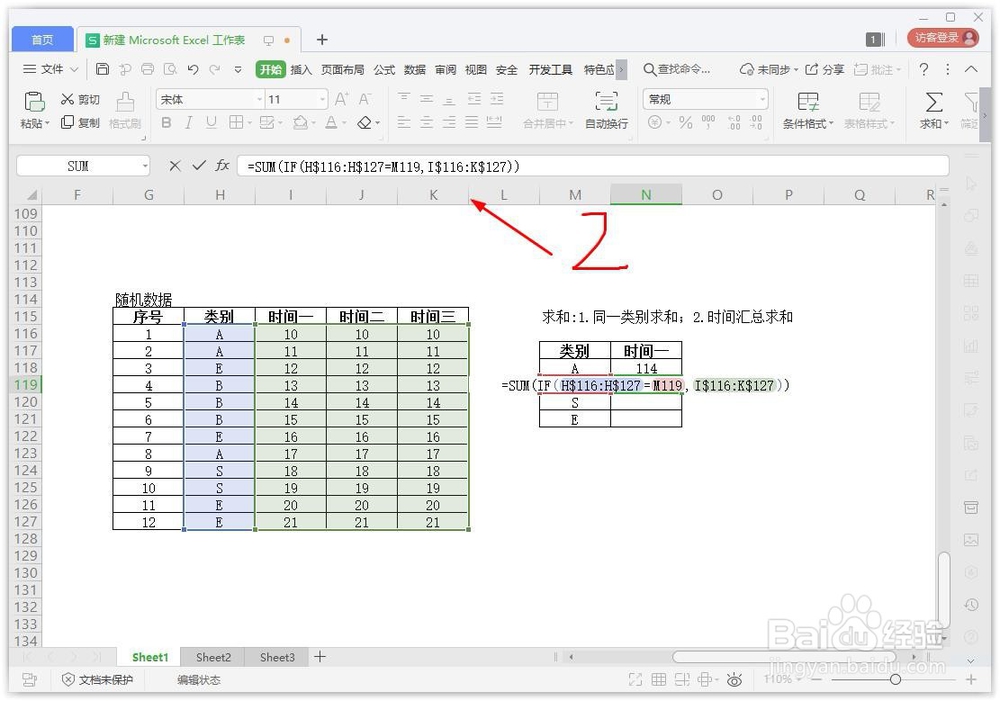
Task: Open the font name dropdown (宋体)
Action: point(260,100)
